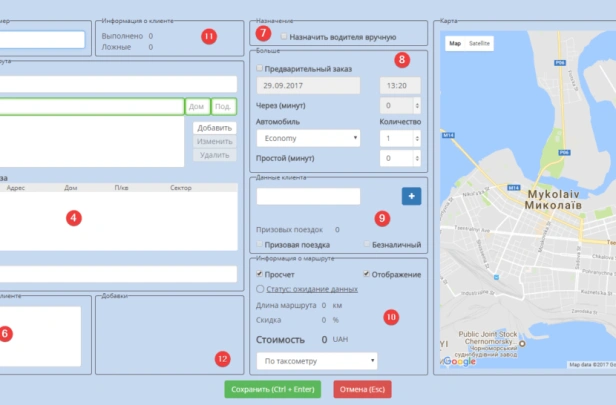Click red marker number 8
Image resolution: width=616 pixels, height=405 pixels.
point(402,62)
